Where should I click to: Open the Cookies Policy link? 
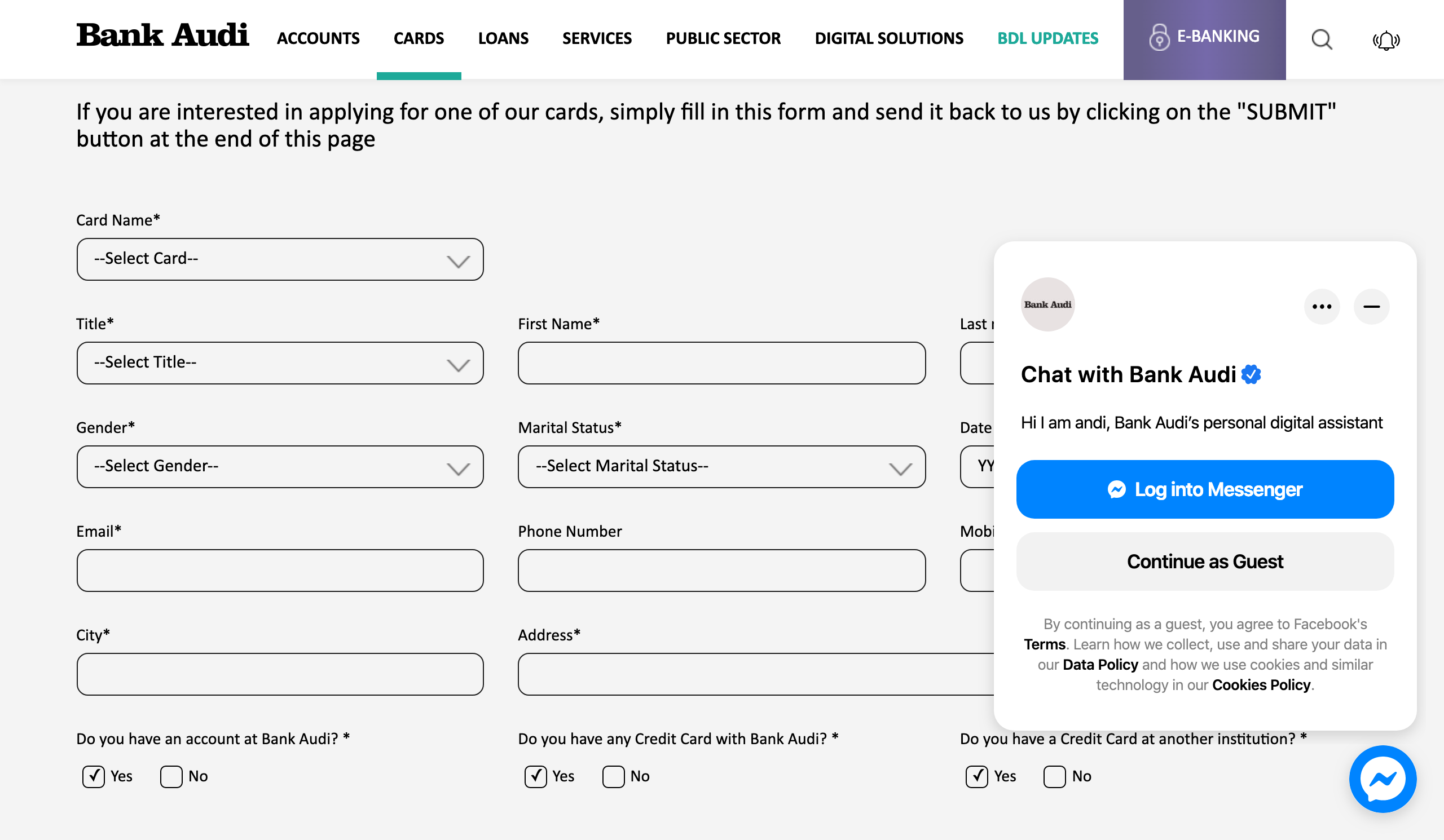[x=1261, y=685]
